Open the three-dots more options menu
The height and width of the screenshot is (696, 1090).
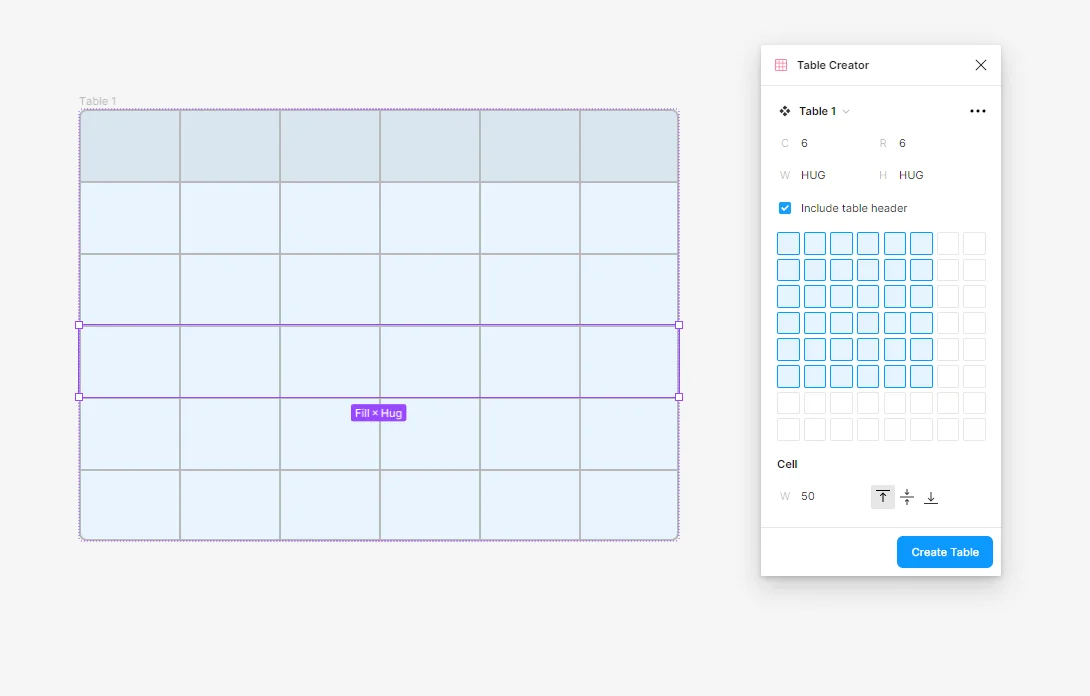(x=978, y=111)
